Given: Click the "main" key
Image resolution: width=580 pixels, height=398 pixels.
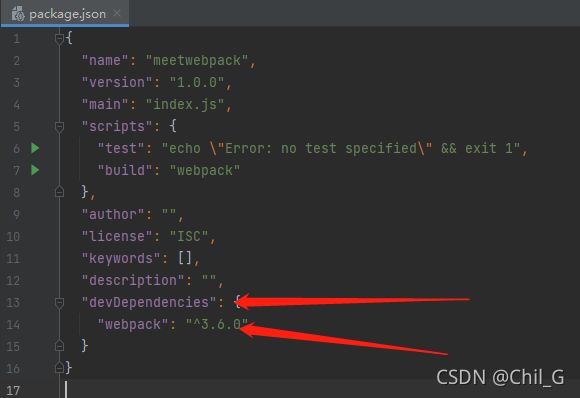Looking at the screenshot, I should [105, 104].
